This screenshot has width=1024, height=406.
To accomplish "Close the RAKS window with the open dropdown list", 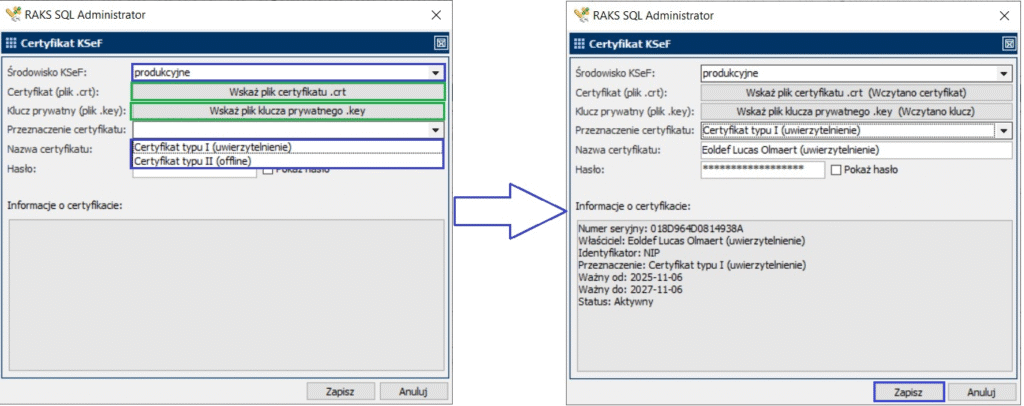I will [x=434, y=16].
